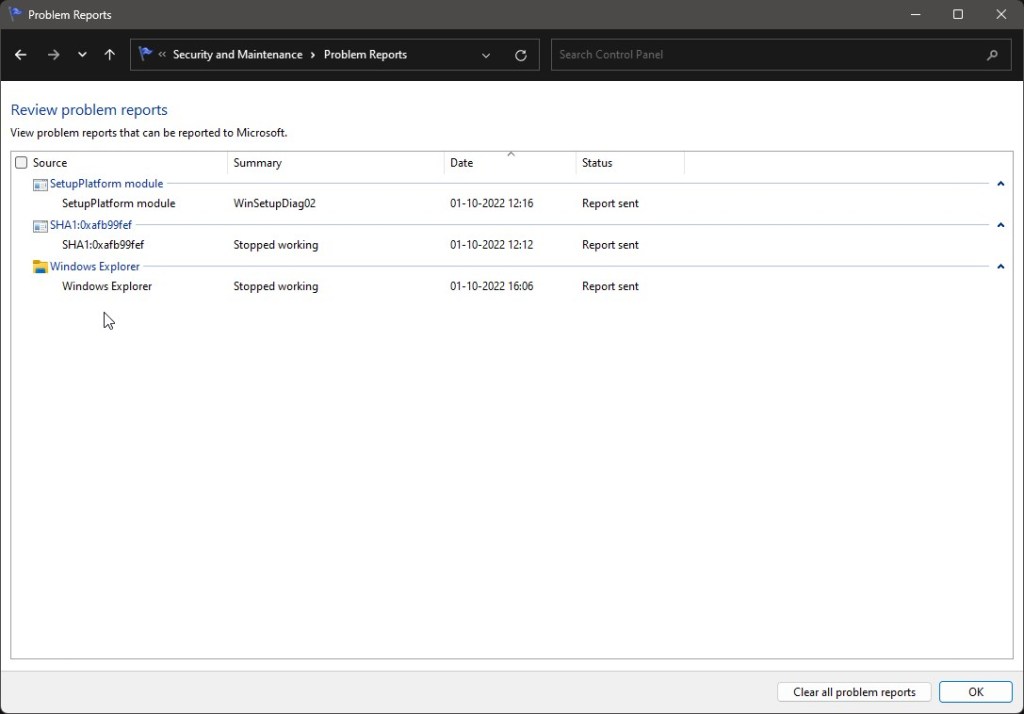
Task: Click the title bar Problem Reports flag icon
Action: [x=14, y=14]
